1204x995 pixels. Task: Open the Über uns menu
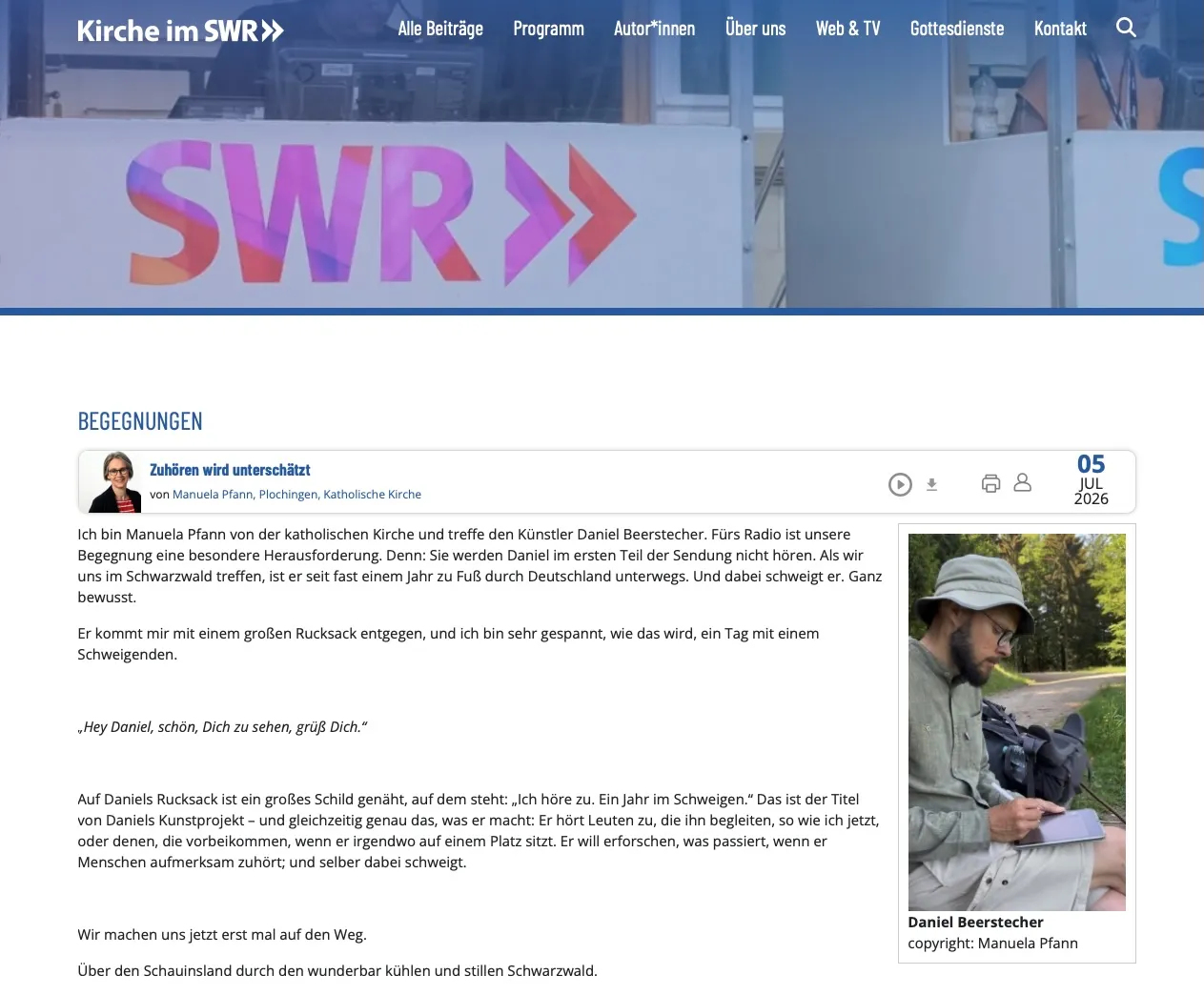pos(755,29)
